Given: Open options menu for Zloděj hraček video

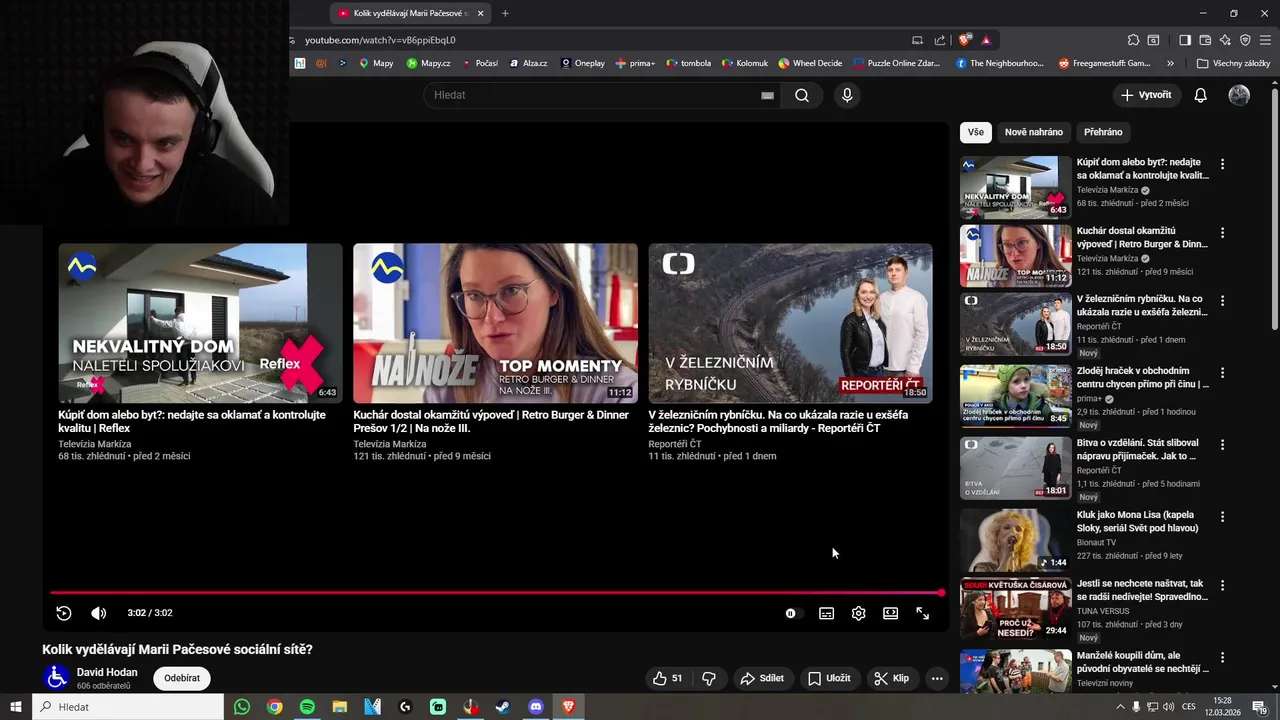Looking at the screenshot, I should pos(1222,373).
